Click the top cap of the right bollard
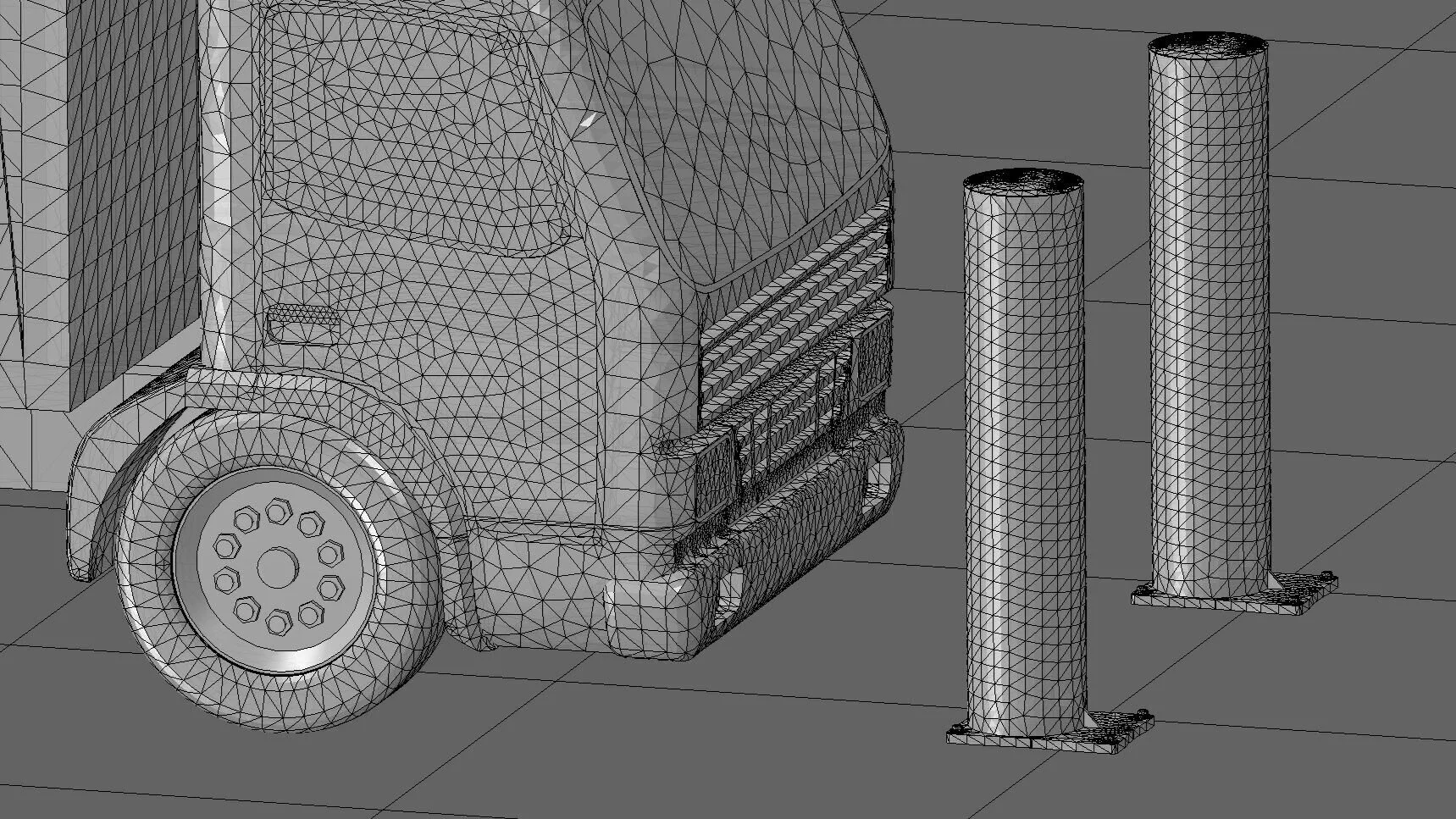This screenshot has height=819, width=1456. (x=1207, y=47)
